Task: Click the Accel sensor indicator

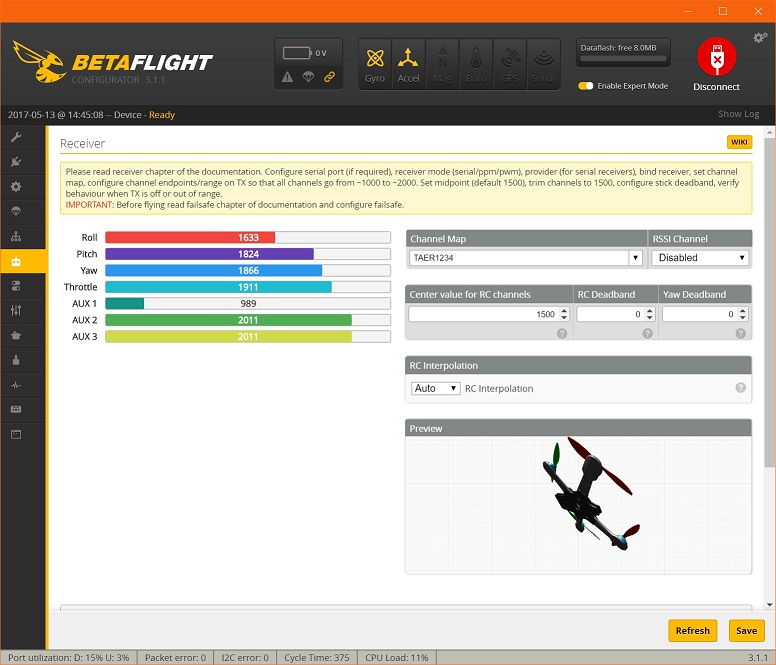Action: coord(408,65)
